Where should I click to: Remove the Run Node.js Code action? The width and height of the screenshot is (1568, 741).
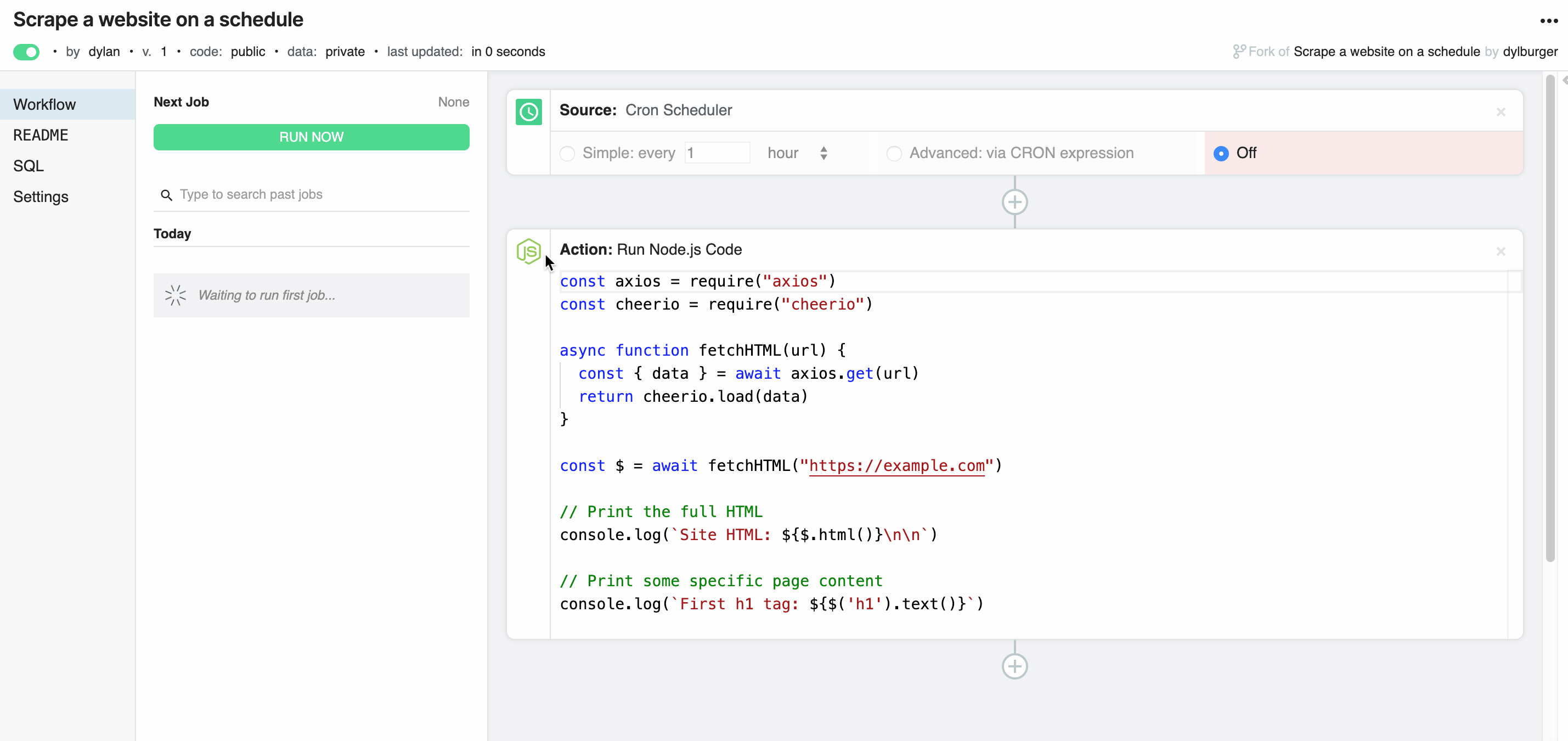(1501, 251)
